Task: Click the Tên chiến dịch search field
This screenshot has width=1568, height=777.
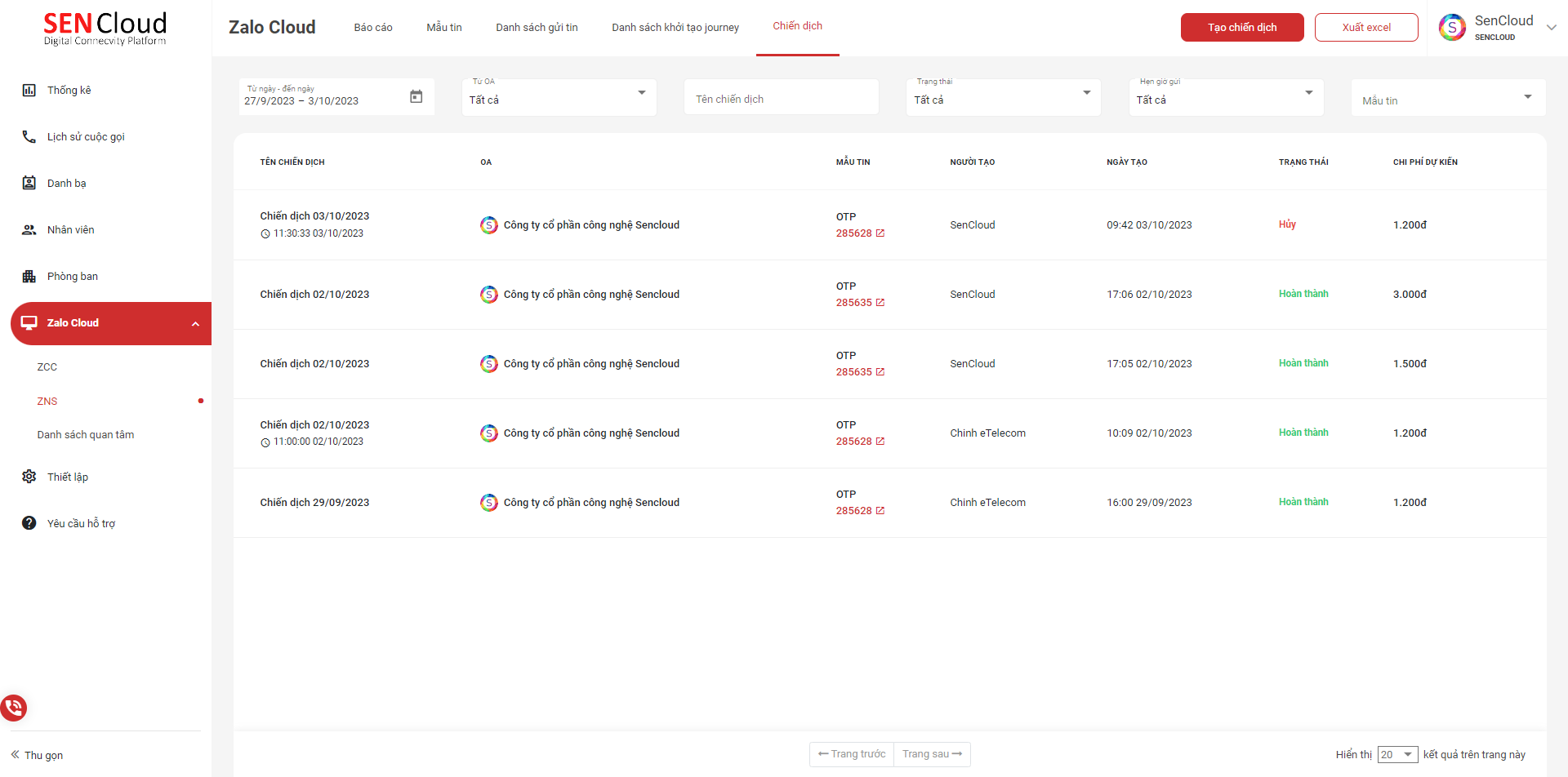Action: 781,99
